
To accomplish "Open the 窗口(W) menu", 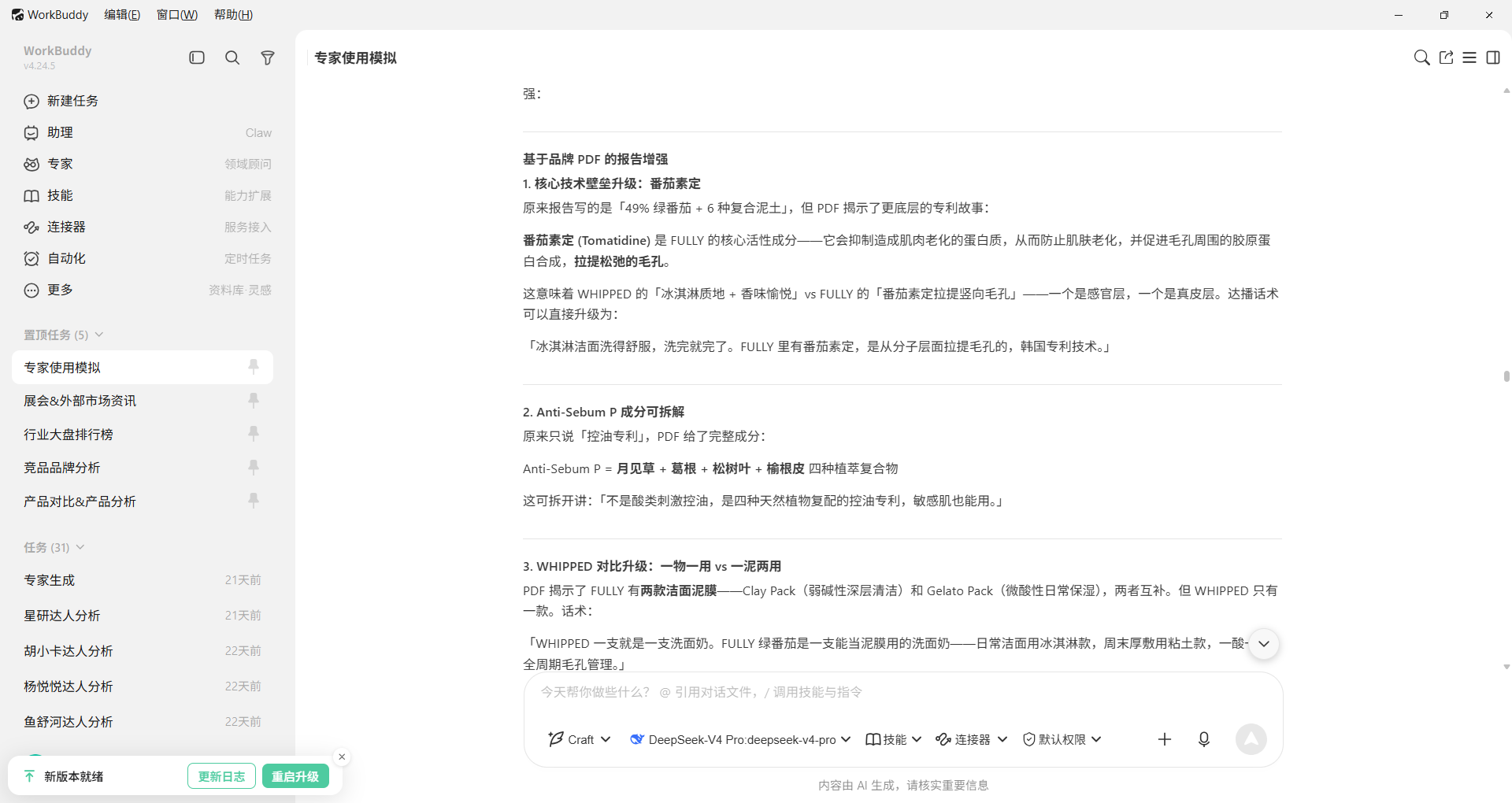I will pos(177,15).
